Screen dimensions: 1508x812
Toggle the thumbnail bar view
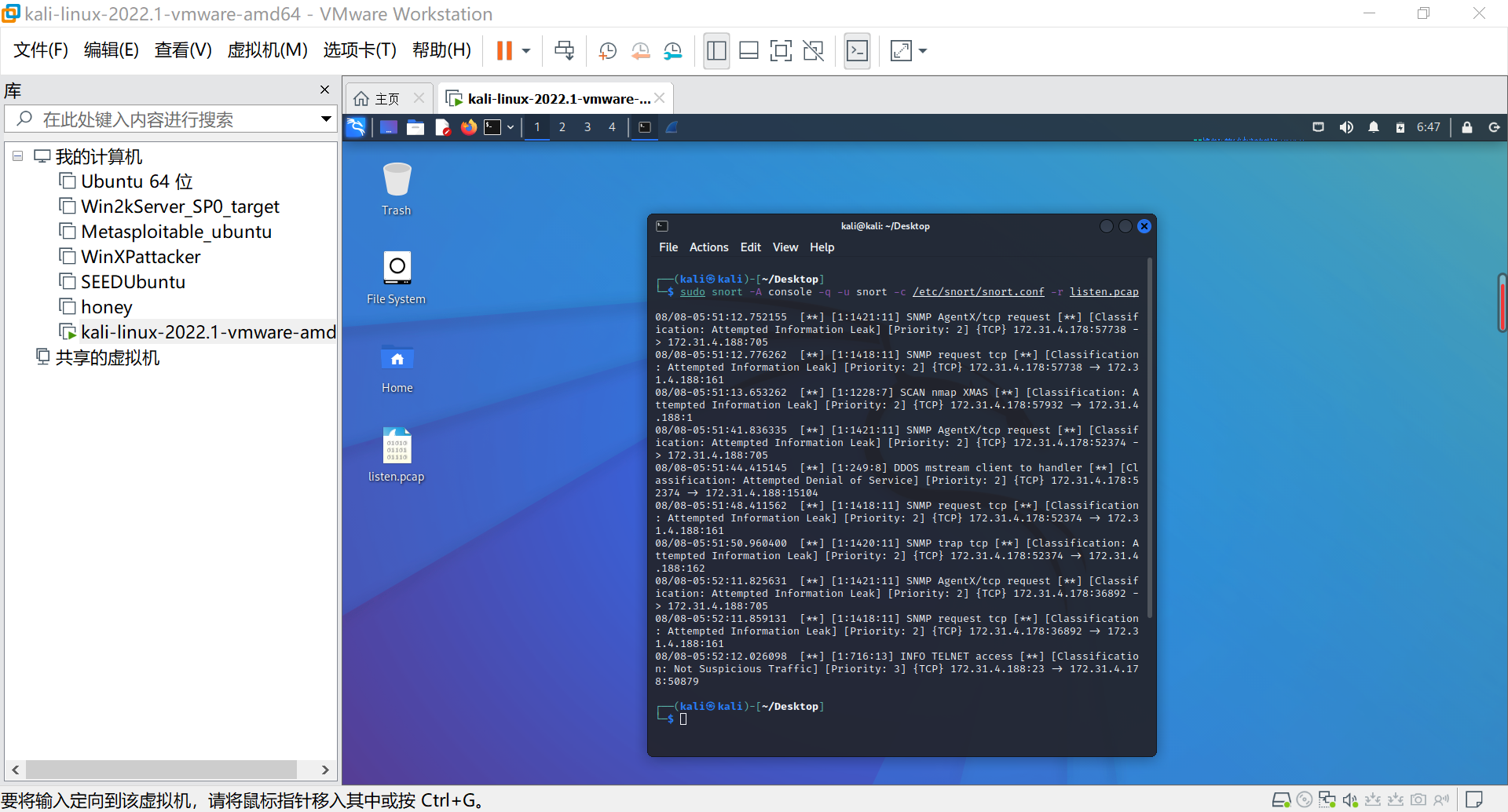click(x=749, y=51)
